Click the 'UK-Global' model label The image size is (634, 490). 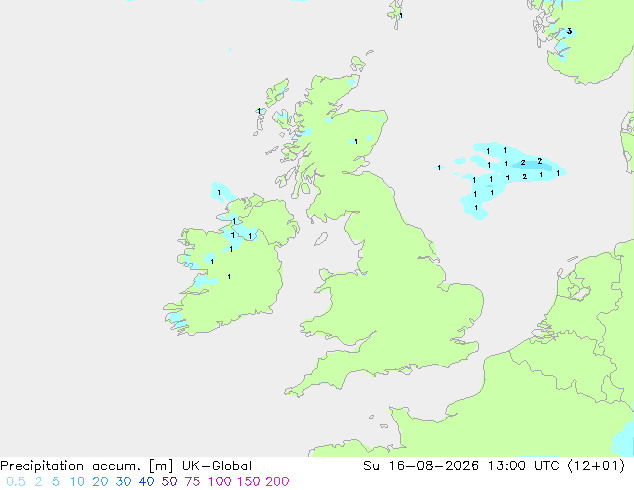tap(217, 466)
